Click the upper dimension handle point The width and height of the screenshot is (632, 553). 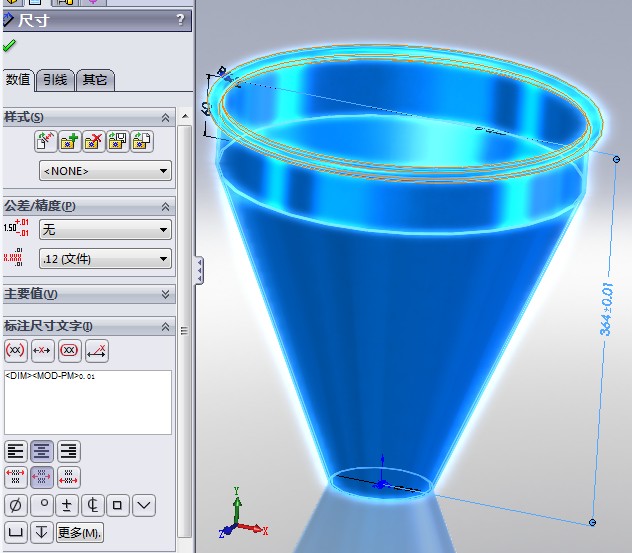pos(616,160)
